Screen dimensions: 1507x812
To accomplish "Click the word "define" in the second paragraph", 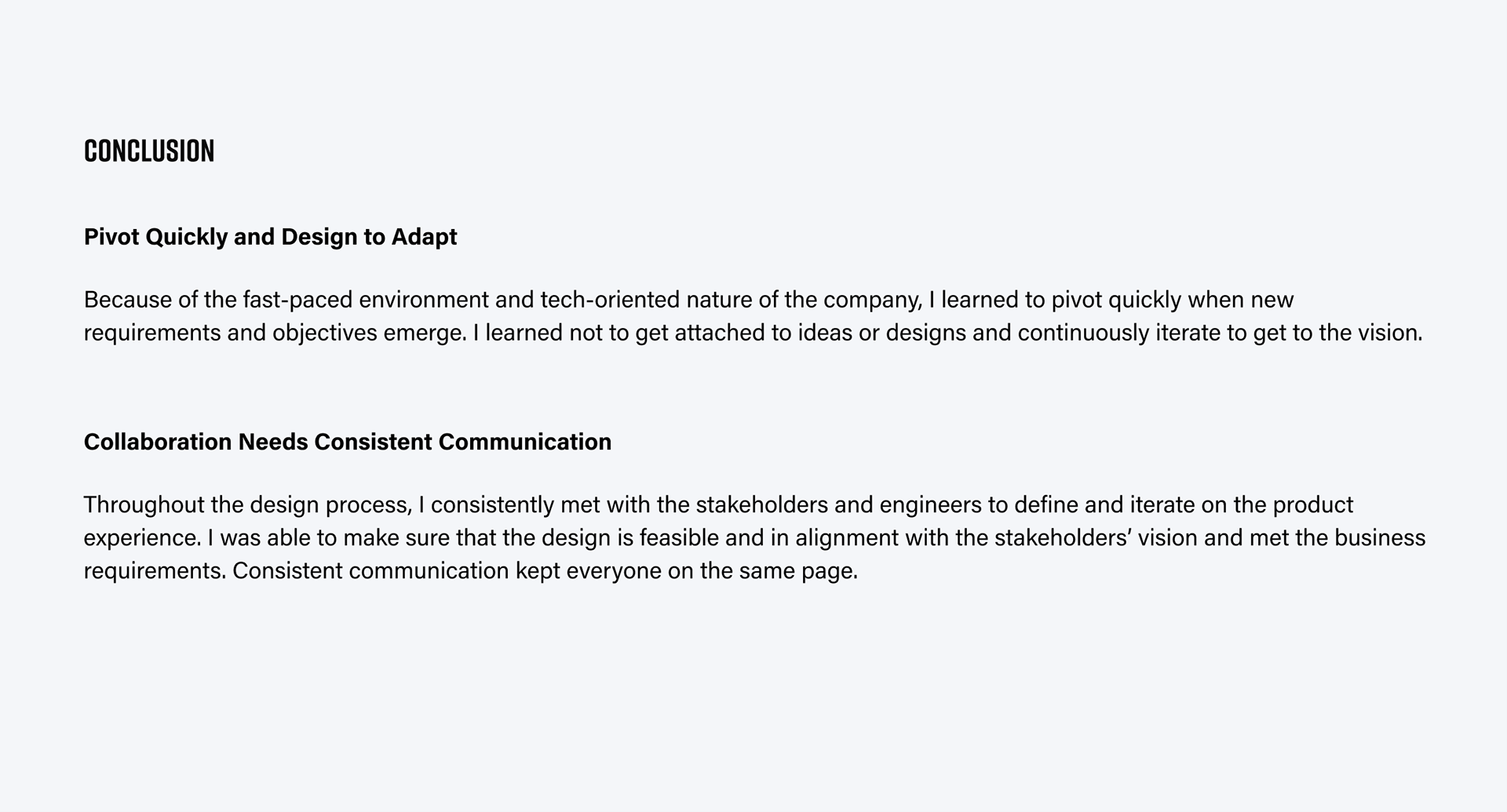I will 1048,504.
